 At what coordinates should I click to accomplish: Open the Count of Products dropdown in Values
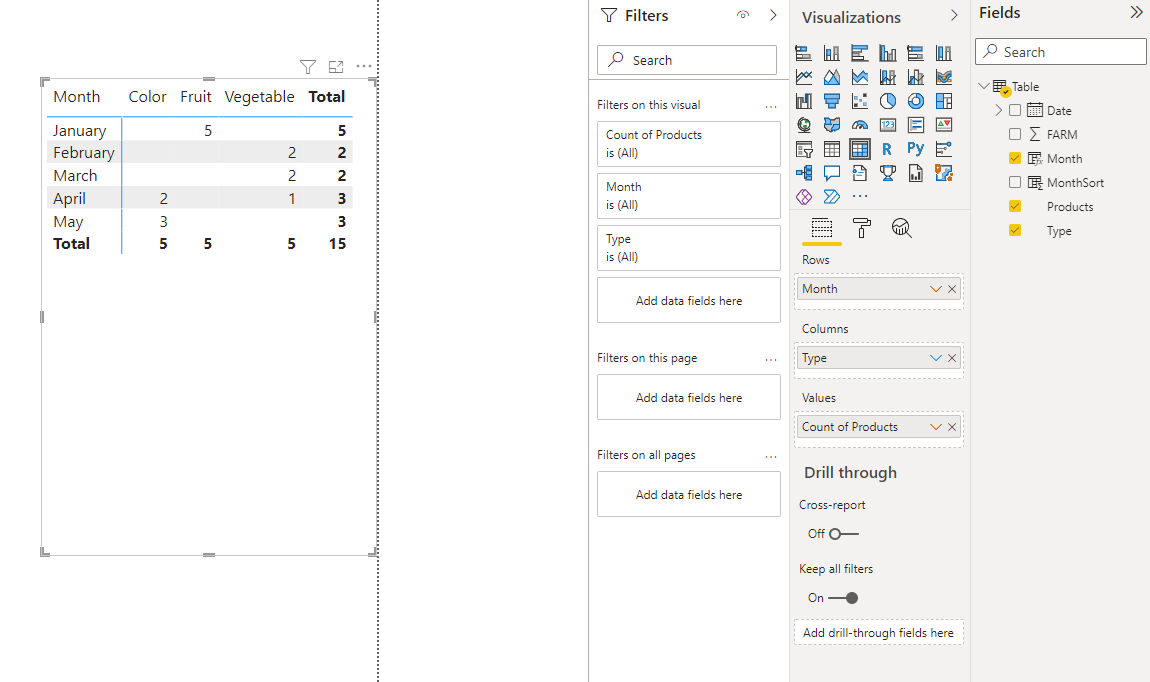935,427
